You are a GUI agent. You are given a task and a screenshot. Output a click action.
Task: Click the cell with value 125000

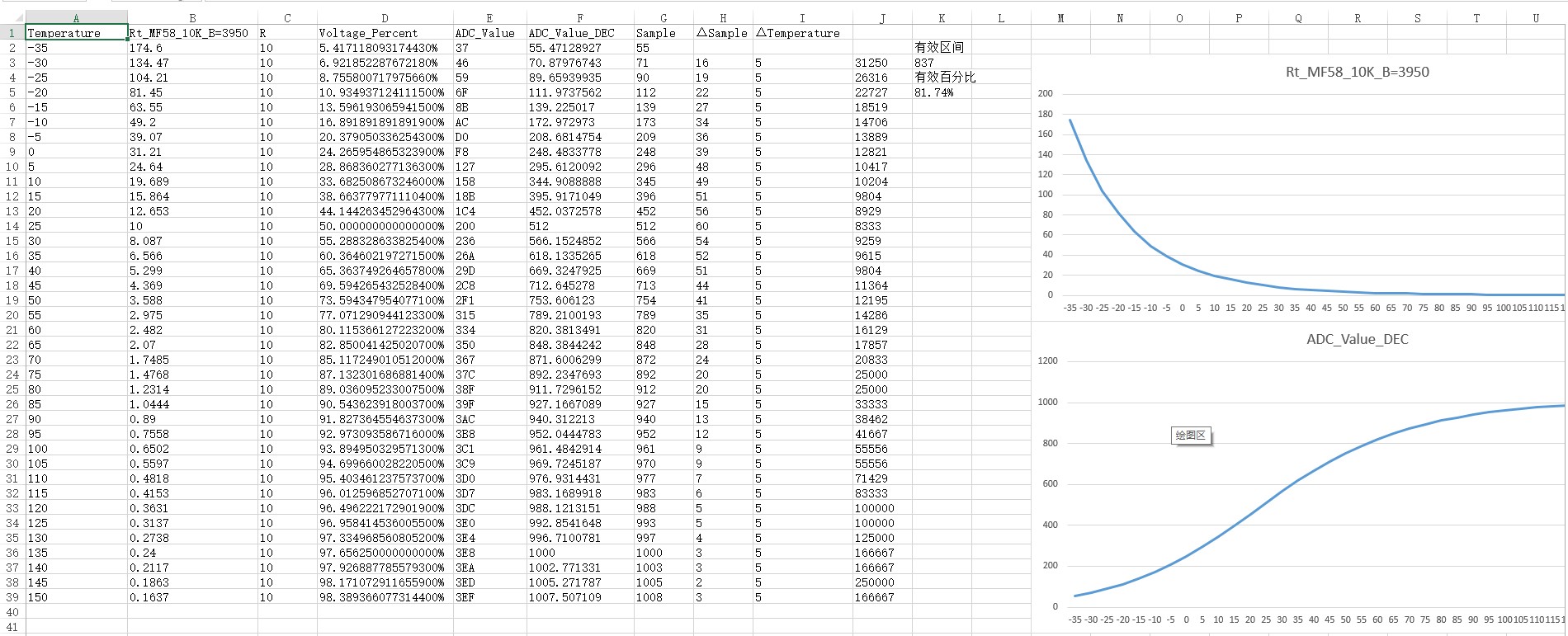coord(882,538)
